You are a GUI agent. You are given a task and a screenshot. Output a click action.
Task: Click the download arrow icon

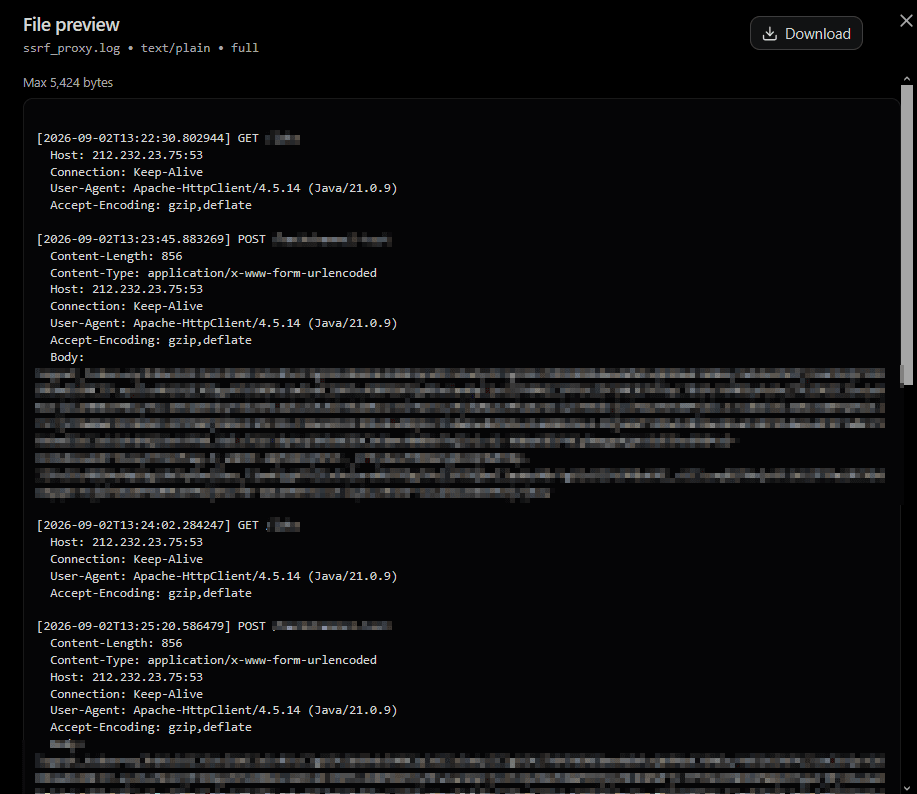click(770, 34)
